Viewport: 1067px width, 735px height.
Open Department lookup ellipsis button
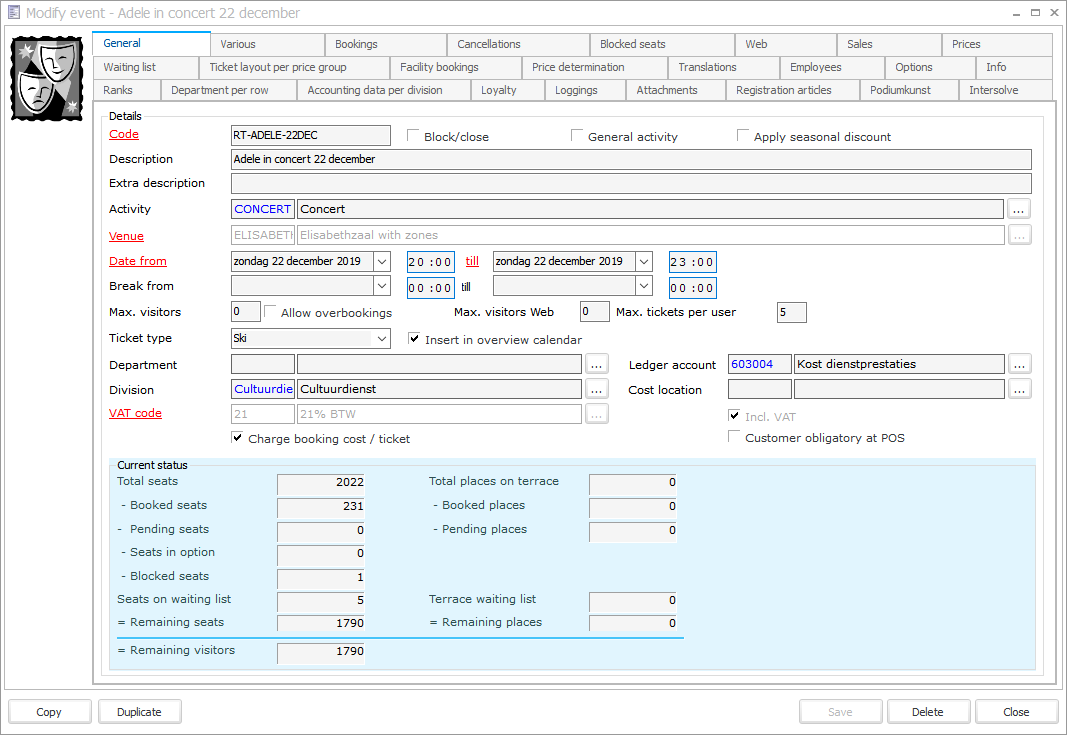click(596, 364)
